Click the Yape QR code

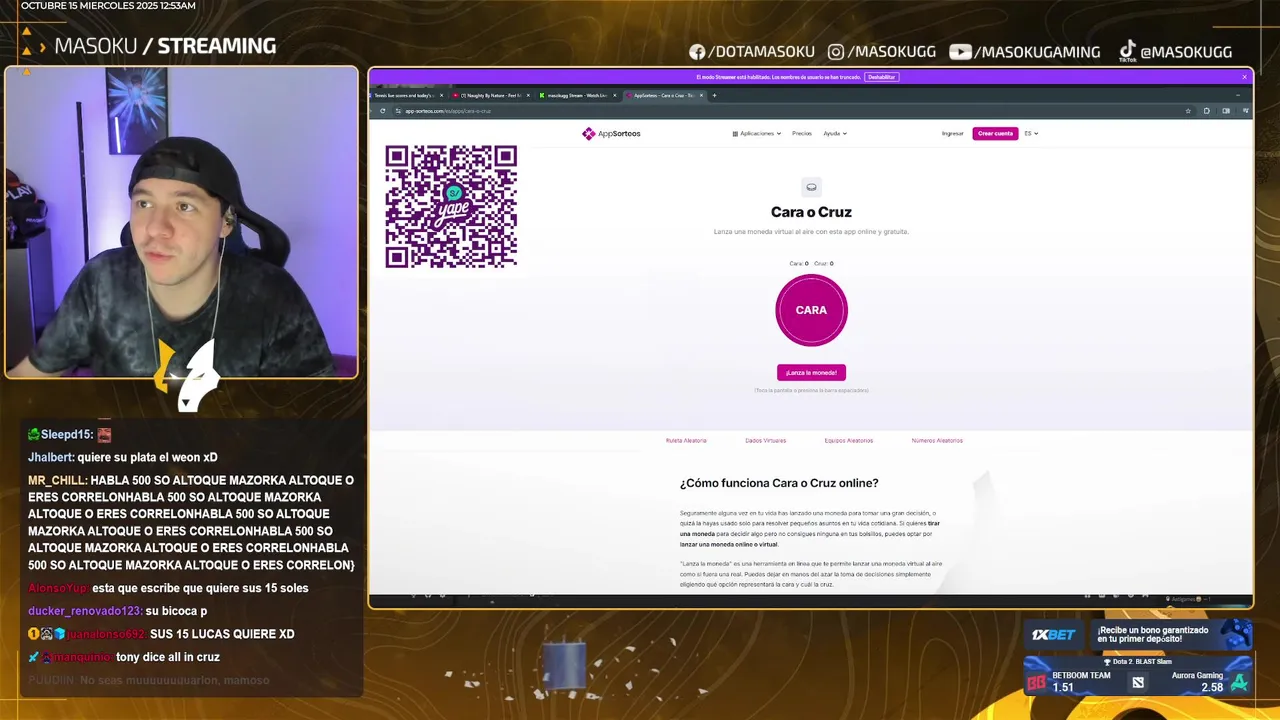pos(451,207)
